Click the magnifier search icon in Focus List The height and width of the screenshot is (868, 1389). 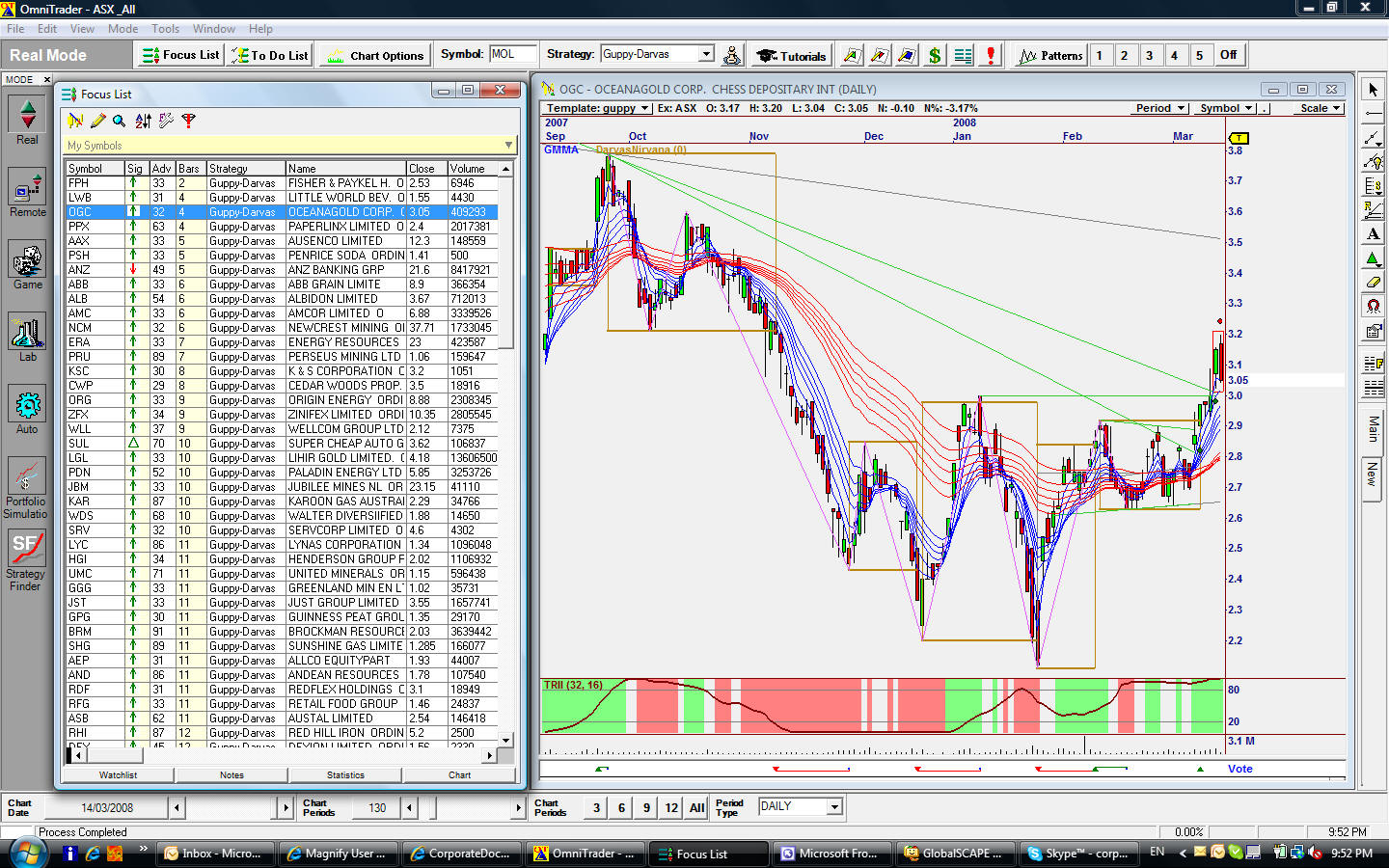120,121
